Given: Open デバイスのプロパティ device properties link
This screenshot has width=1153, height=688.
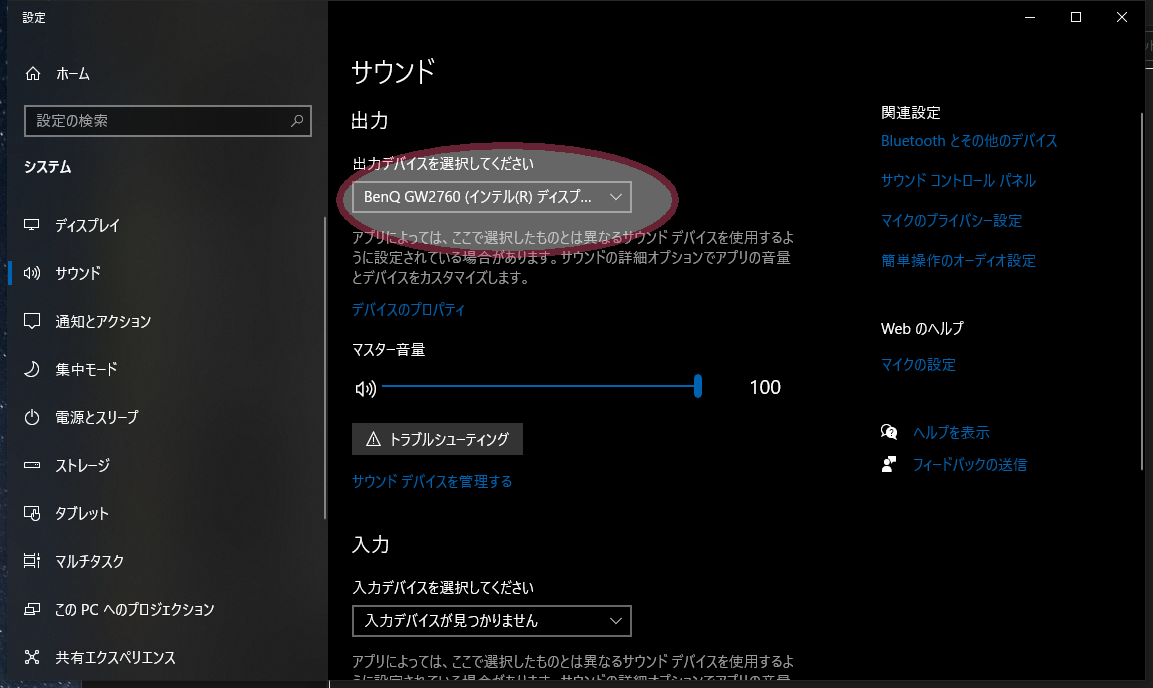Looking at the screenshot, I should pos(408,310).
